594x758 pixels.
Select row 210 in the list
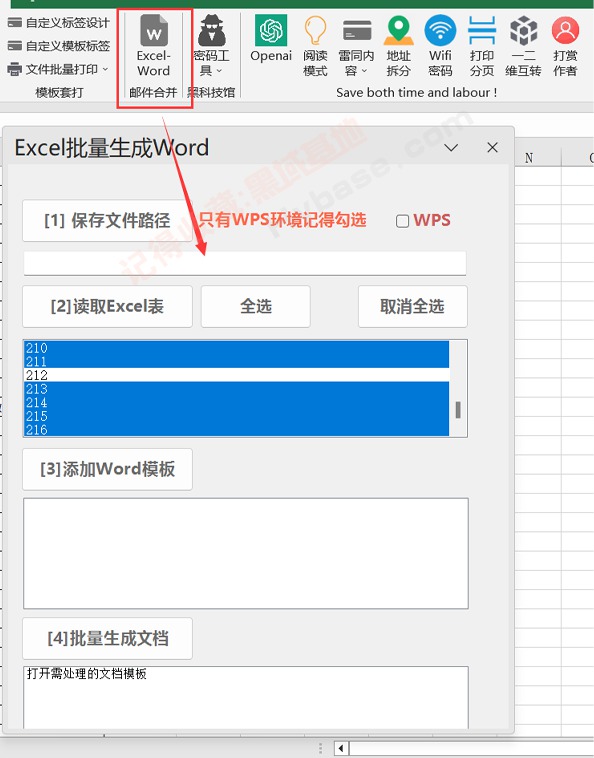pyautogui.click(x=236, y=348)
